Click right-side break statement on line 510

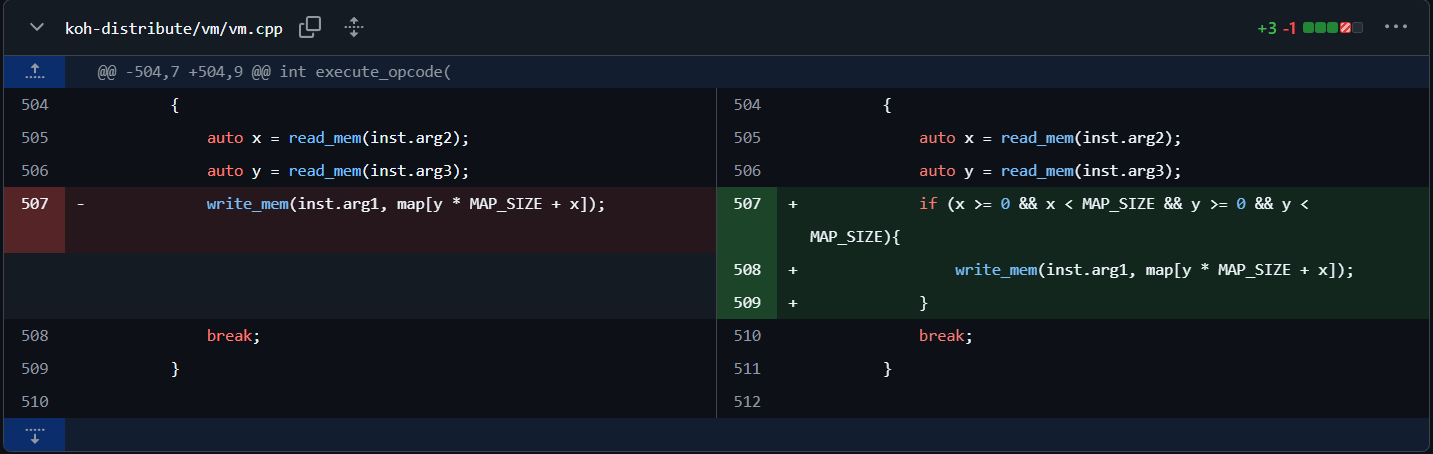(x=945, y=336)
